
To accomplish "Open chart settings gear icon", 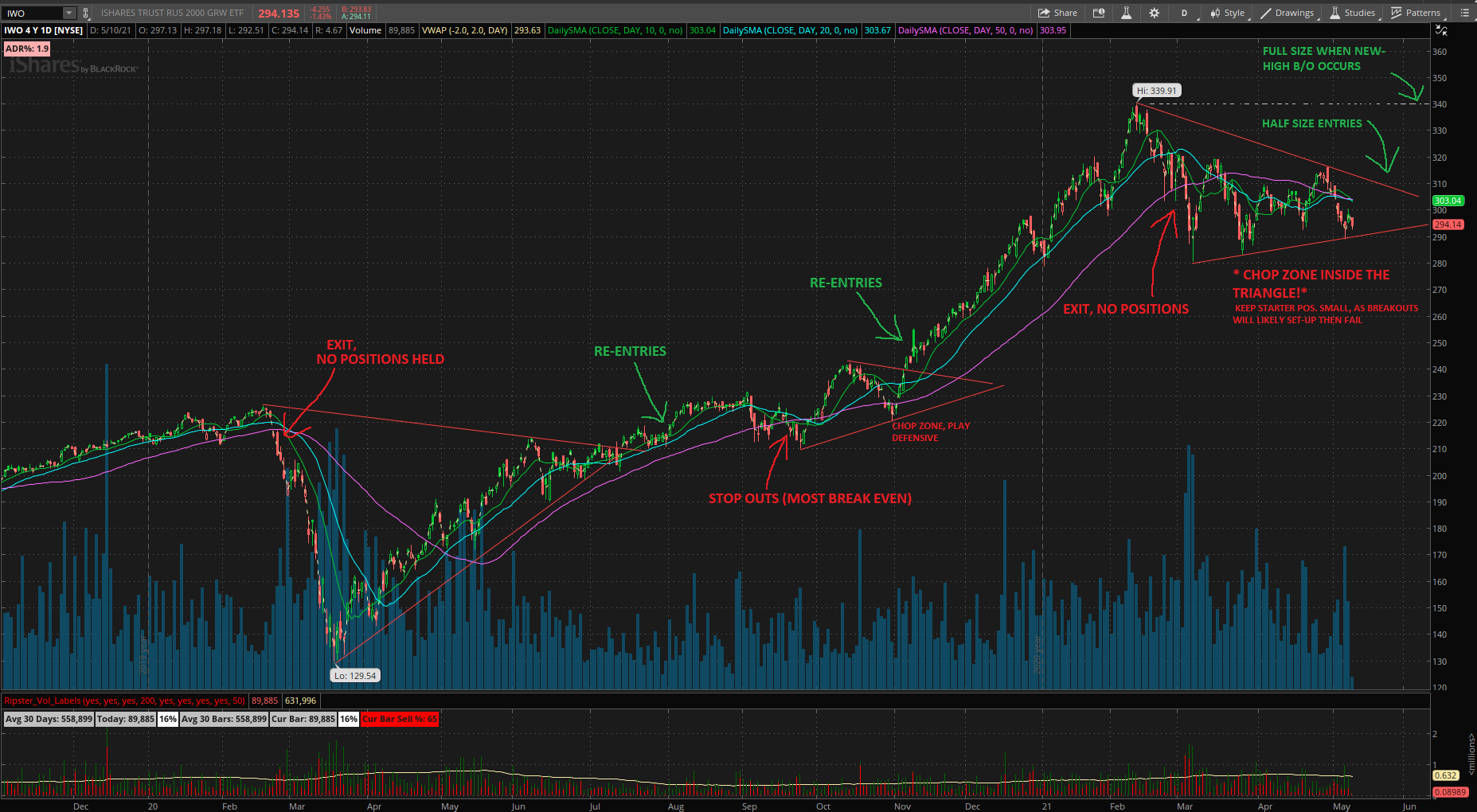I will pos(1154,13).
